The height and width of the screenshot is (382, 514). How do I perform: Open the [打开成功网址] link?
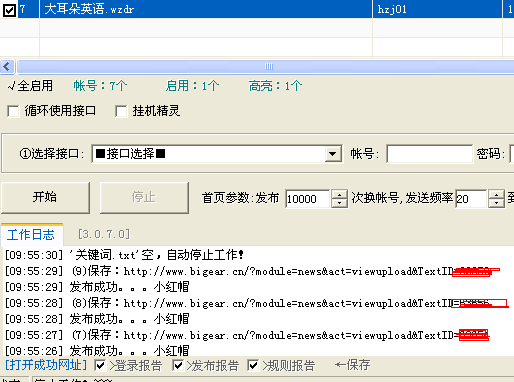tap(46, 365)
